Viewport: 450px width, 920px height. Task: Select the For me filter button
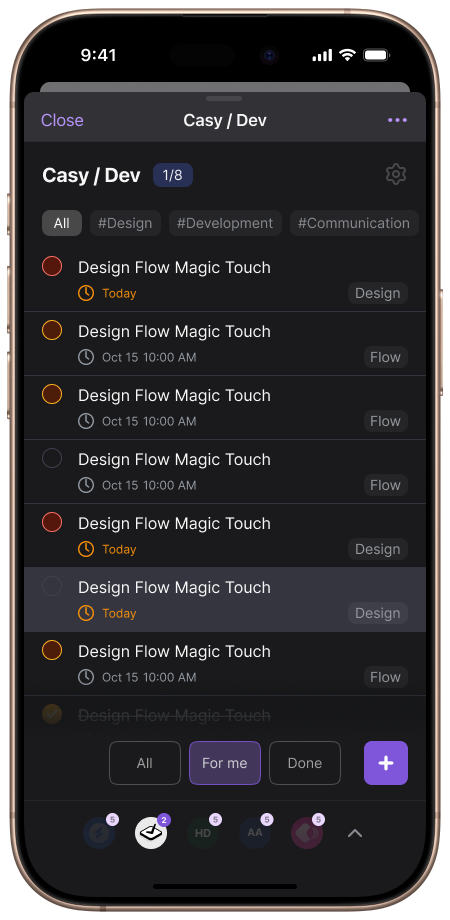(225, 763)
